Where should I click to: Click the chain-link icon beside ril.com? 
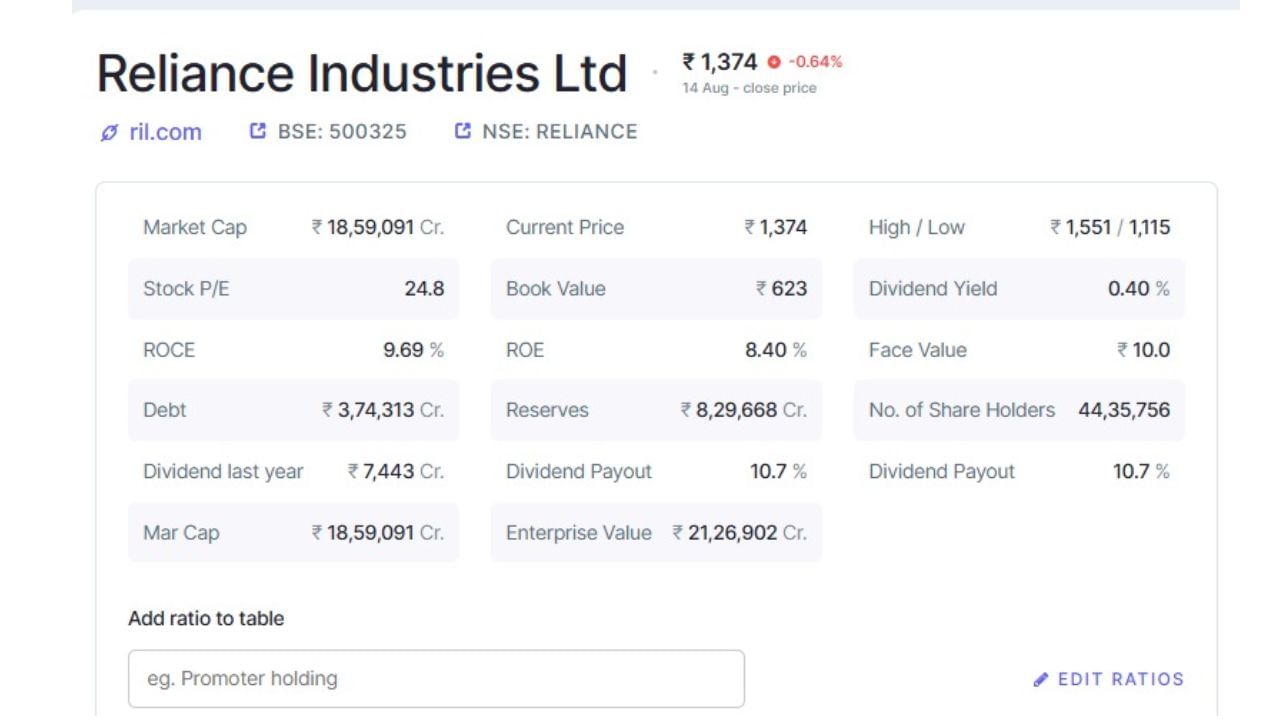(x=109, y=132)
